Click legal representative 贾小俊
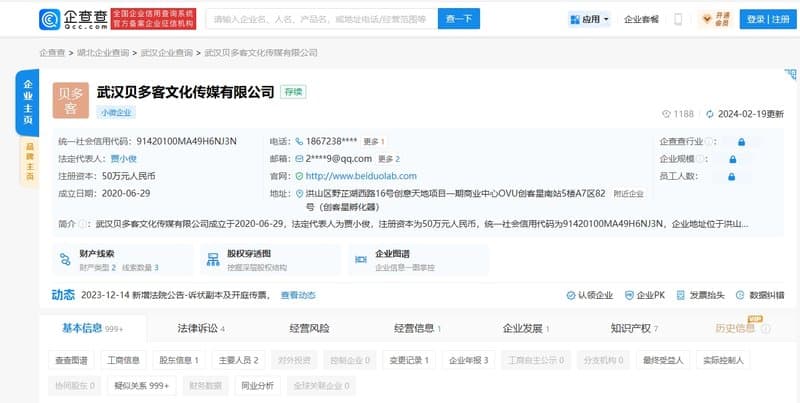This screenshot has width=800, height=403. (123, 159)
